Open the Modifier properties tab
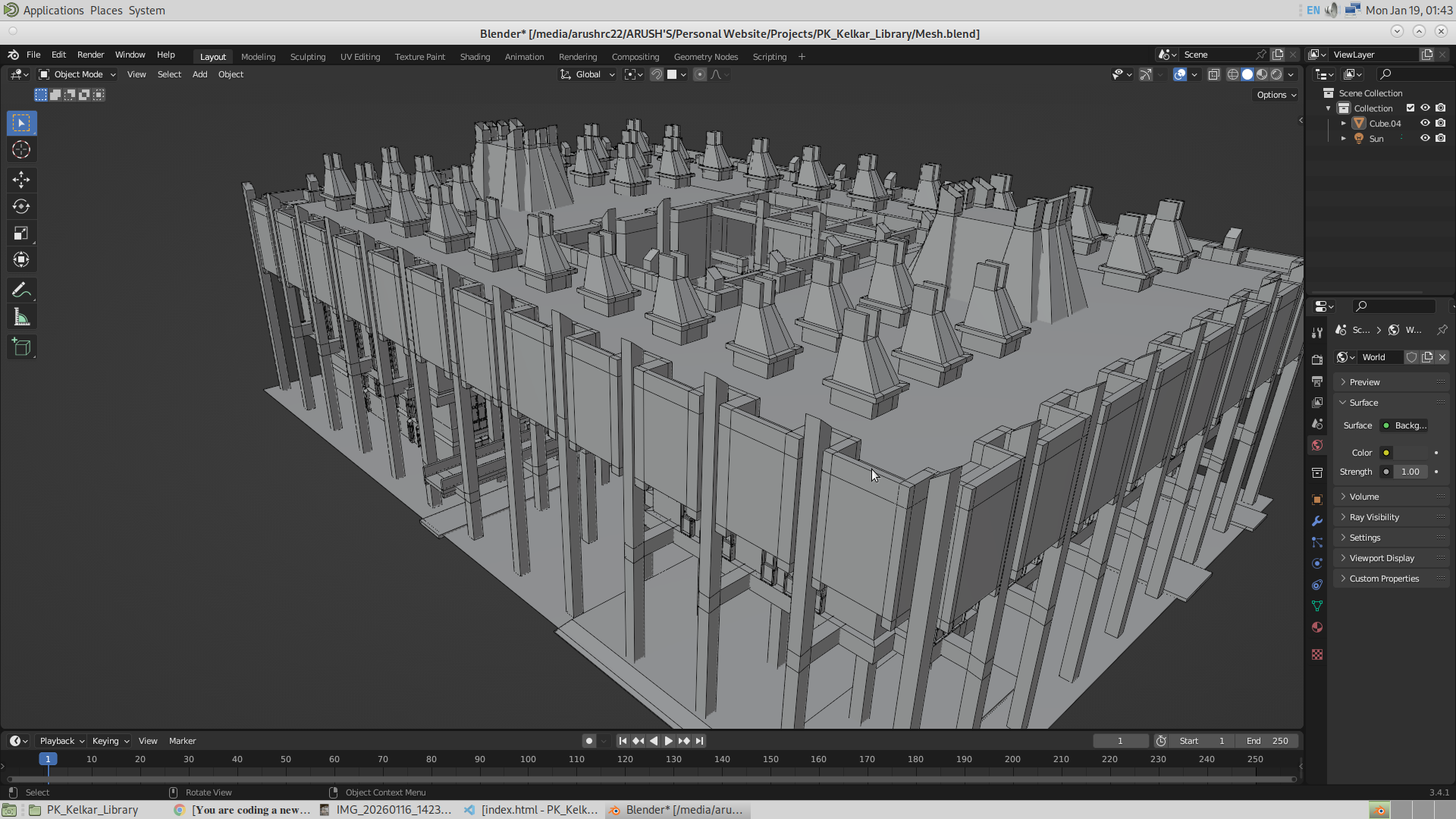 [x=1317, y=521]
